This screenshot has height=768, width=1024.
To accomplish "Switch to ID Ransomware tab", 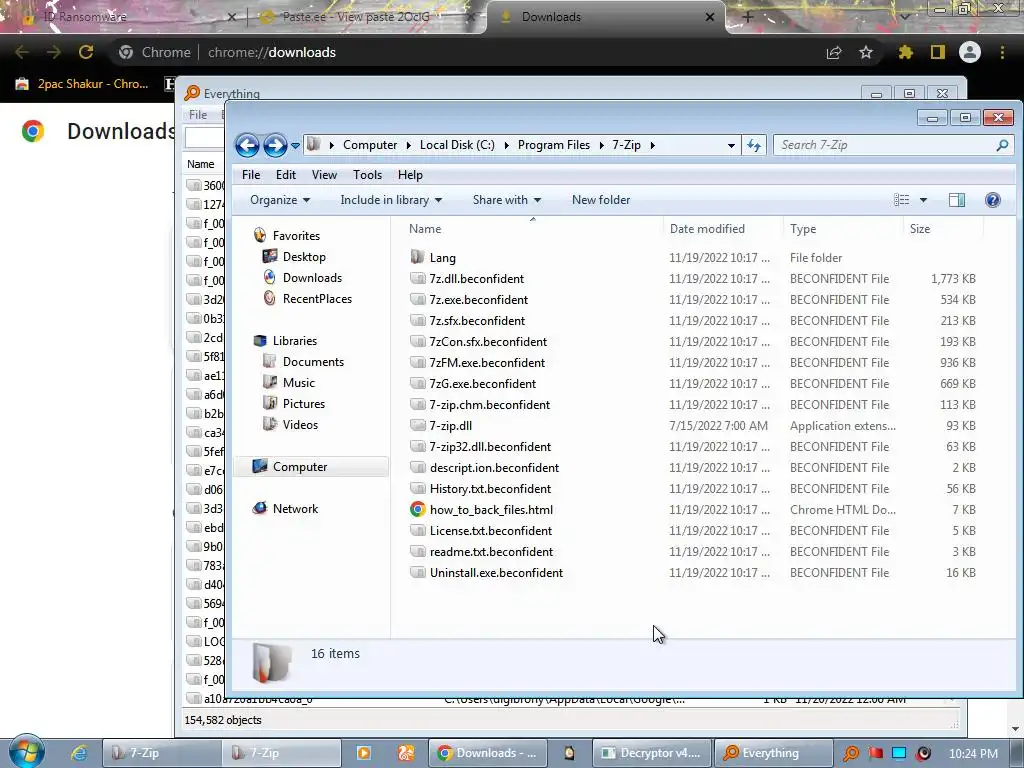I will (127, 17).
